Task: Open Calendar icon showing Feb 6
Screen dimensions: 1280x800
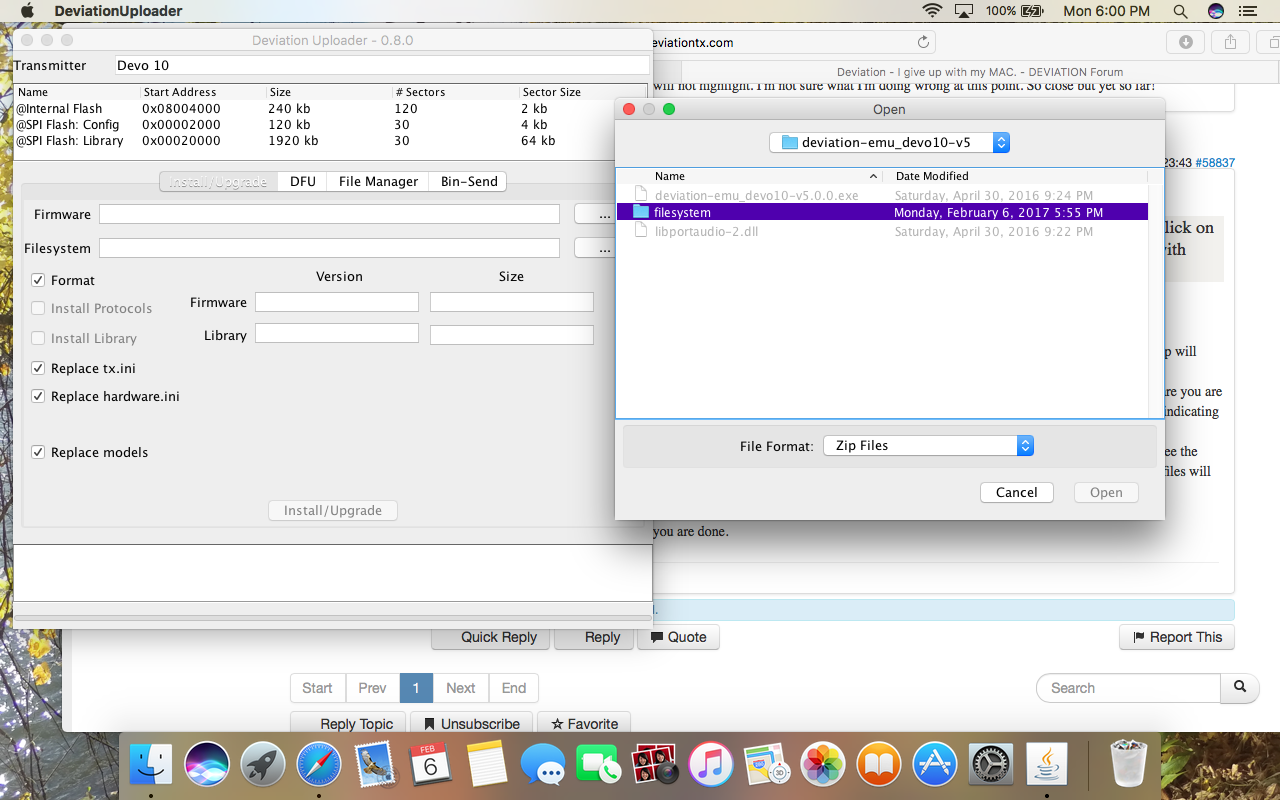Action: (x=431, y=766)
